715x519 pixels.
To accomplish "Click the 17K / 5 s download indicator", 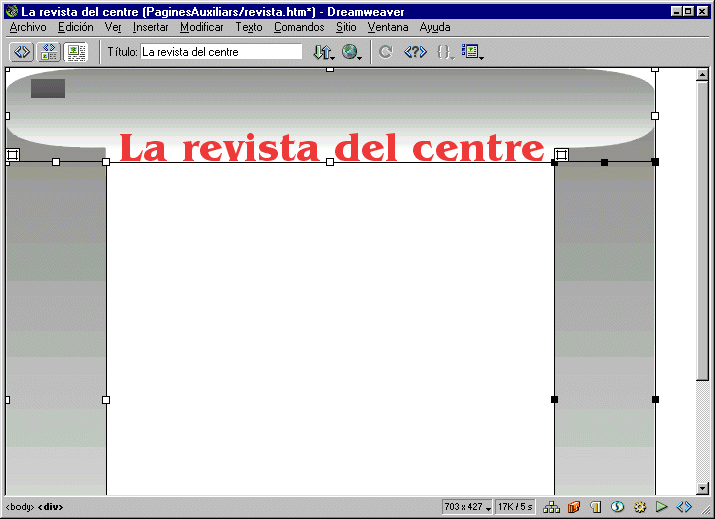I will [515, 507].
